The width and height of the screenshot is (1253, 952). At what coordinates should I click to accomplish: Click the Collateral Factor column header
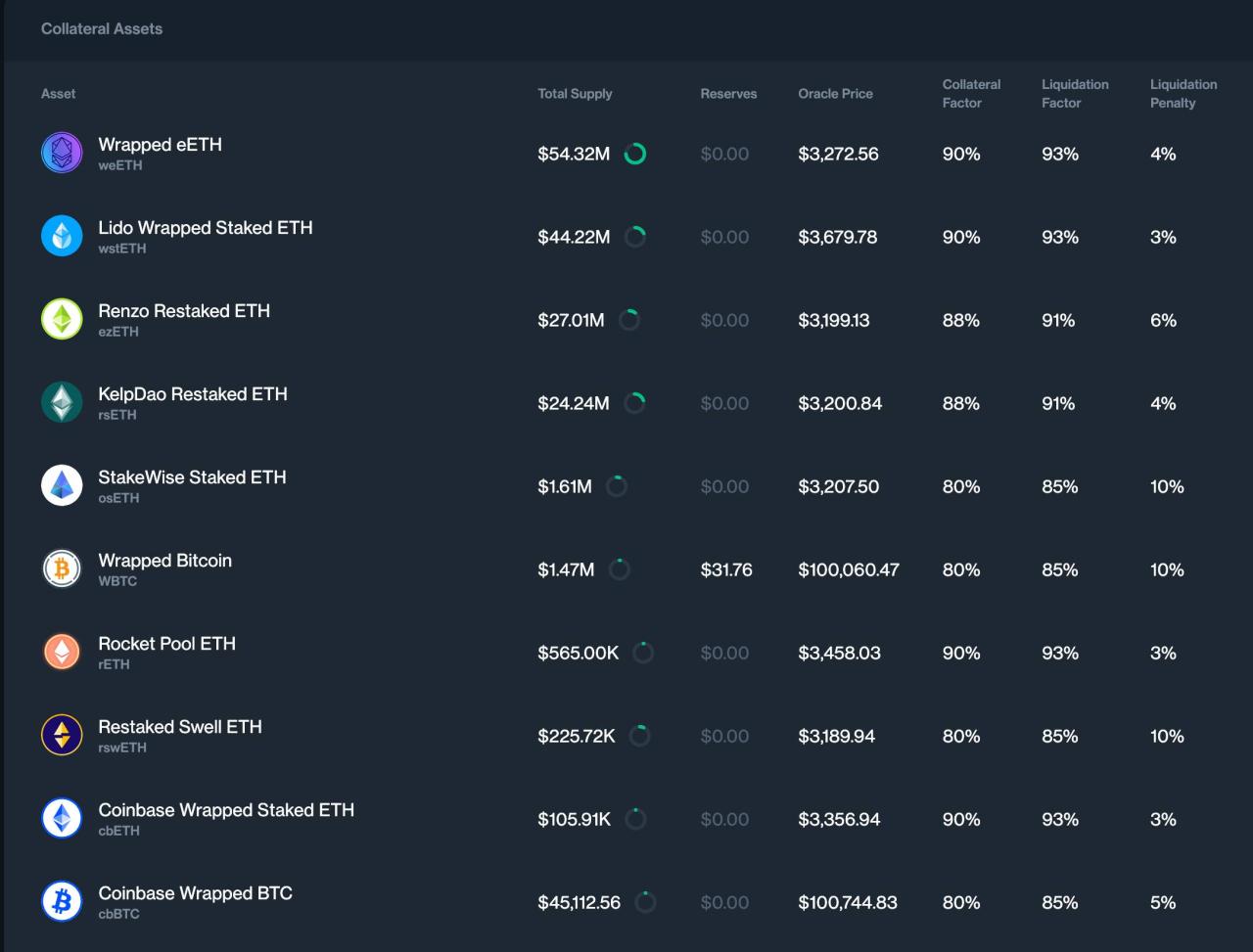click(971, 94)
